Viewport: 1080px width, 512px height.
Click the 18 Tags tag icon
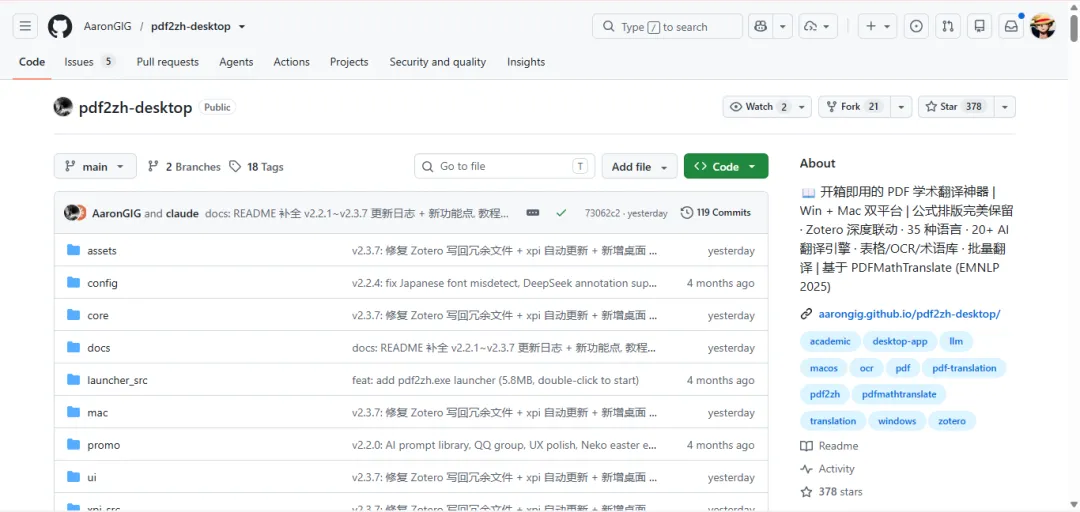tap(236, 167)
